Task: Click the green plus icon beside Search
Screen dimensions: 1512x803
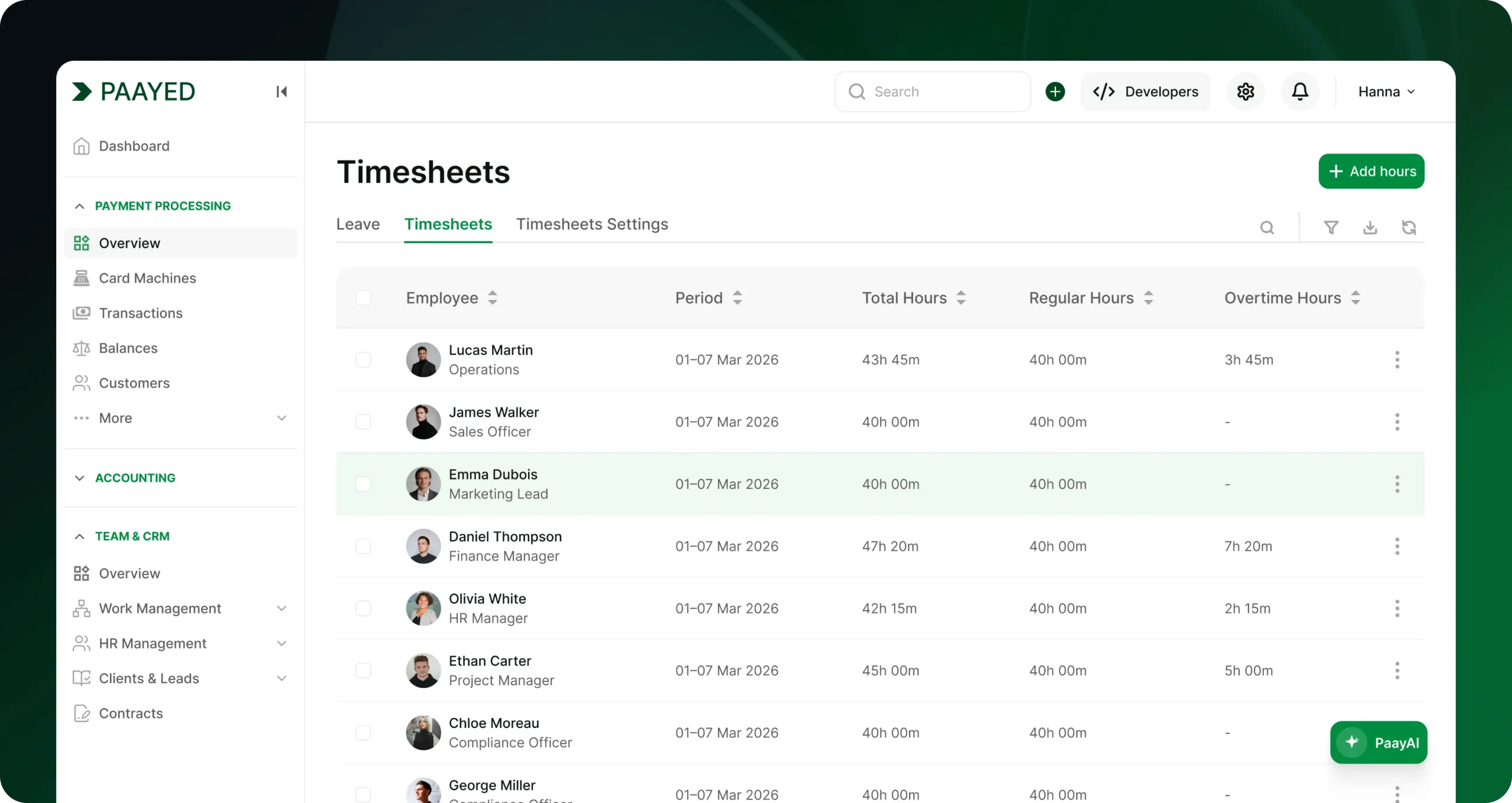Action: click(x=1055, y=92)
